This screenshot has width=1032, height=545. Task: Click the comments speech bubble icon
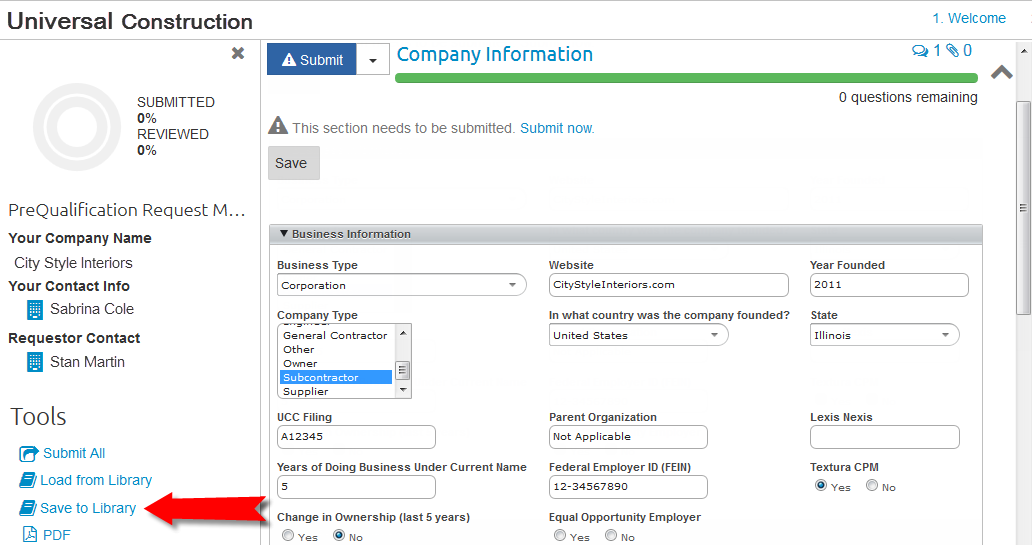click(919, 51)
